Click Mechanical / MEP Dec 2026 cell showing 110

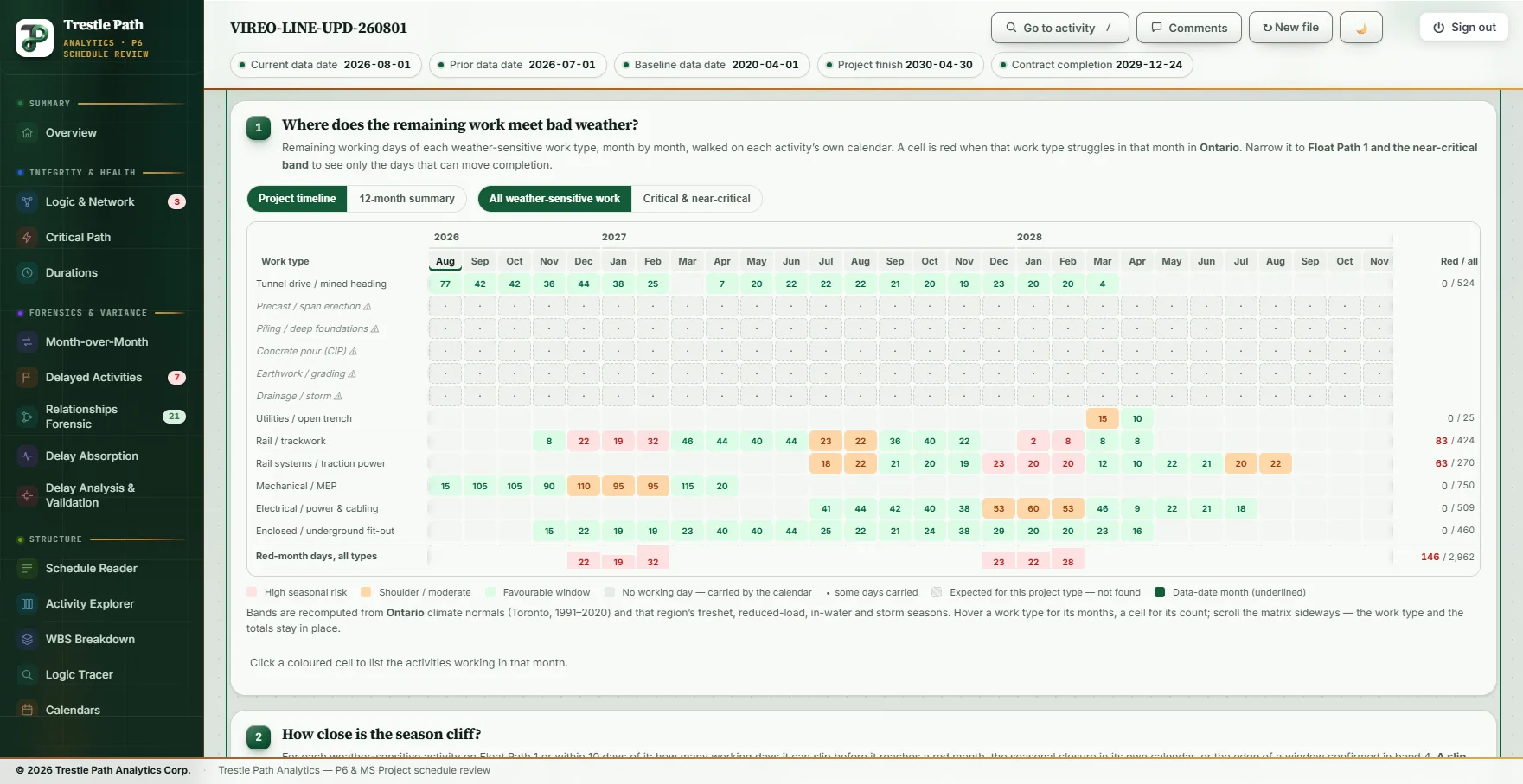(584, 486)
